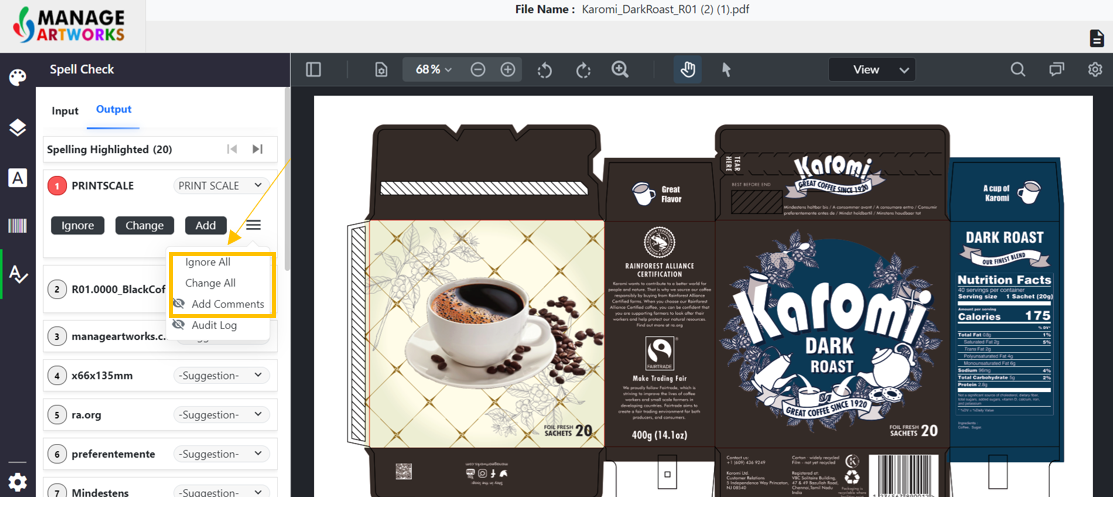This screenshot has width=1113, height=506.
Task: Click the Change button
Action: (144, 225)
